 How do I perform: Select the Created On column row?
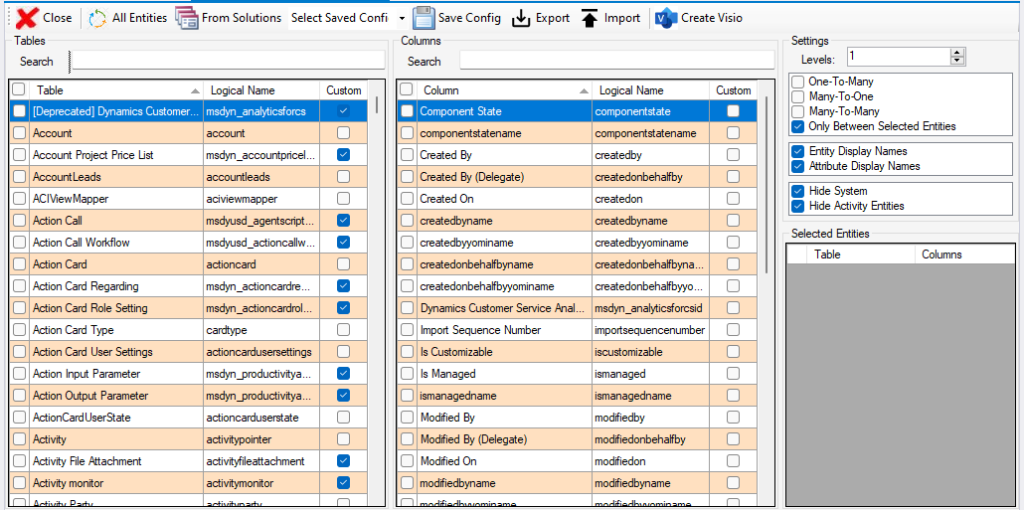577,199
